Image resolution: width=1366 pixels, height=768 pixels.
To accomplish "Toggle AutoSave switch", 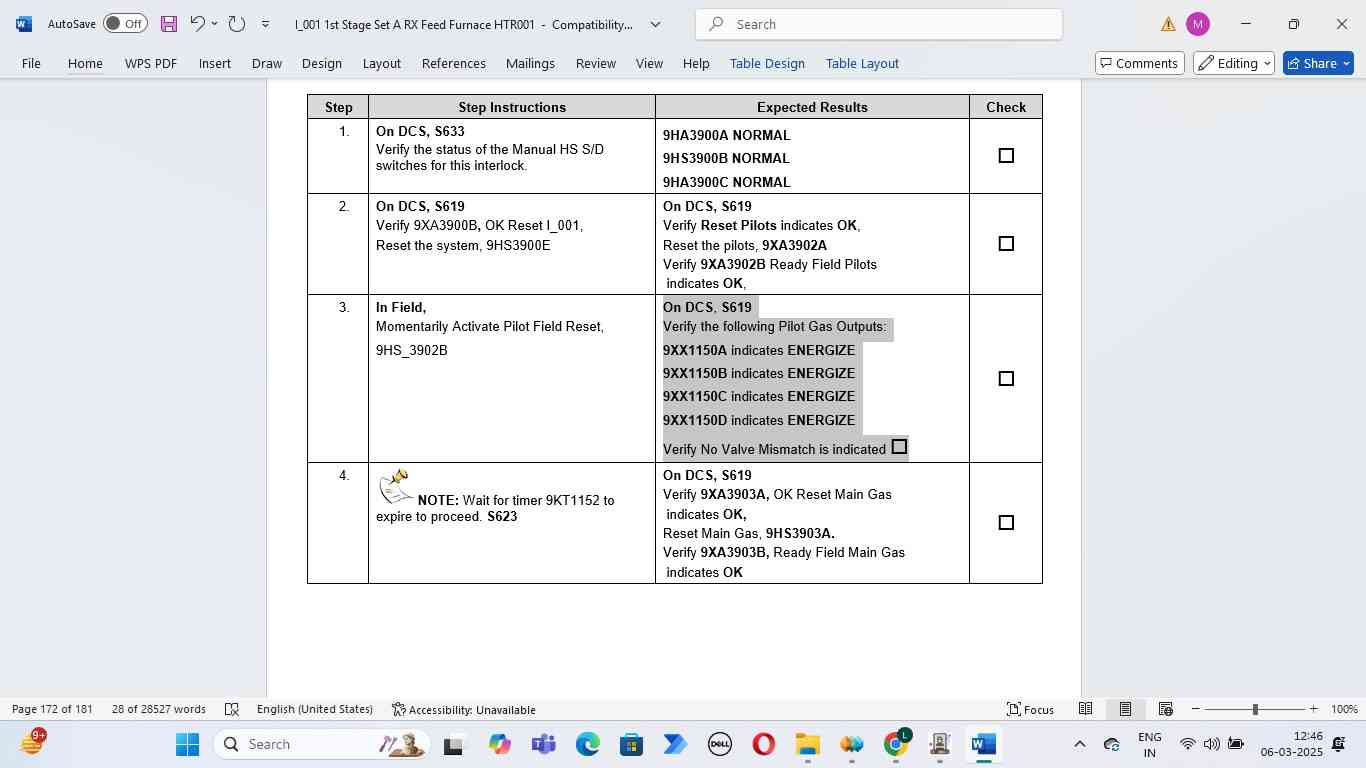I will tap(126, 24).
